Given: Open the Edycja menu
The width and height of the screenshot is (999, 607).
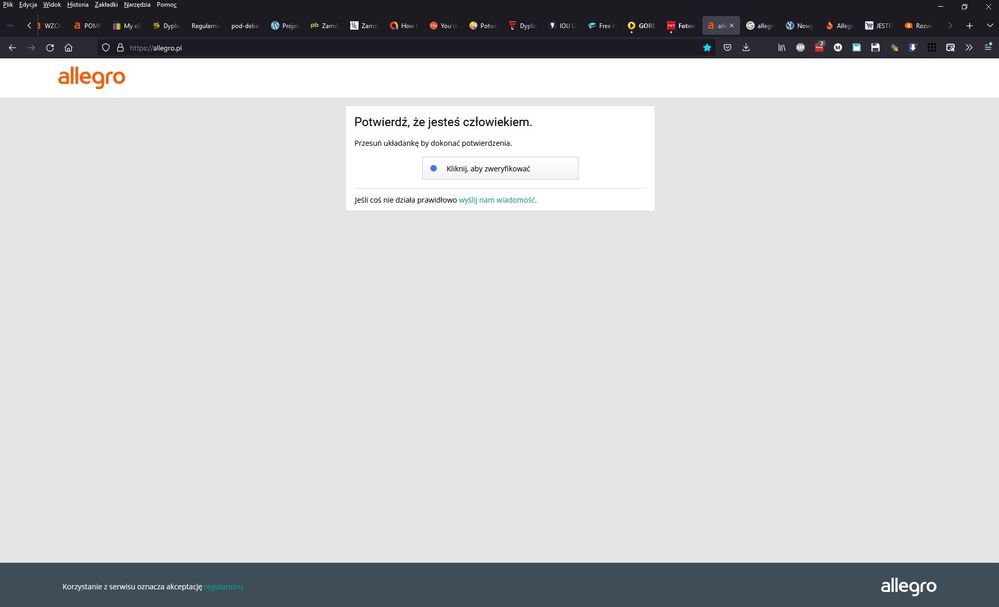Looking at the screenshot, I should [x=27, y=4].
